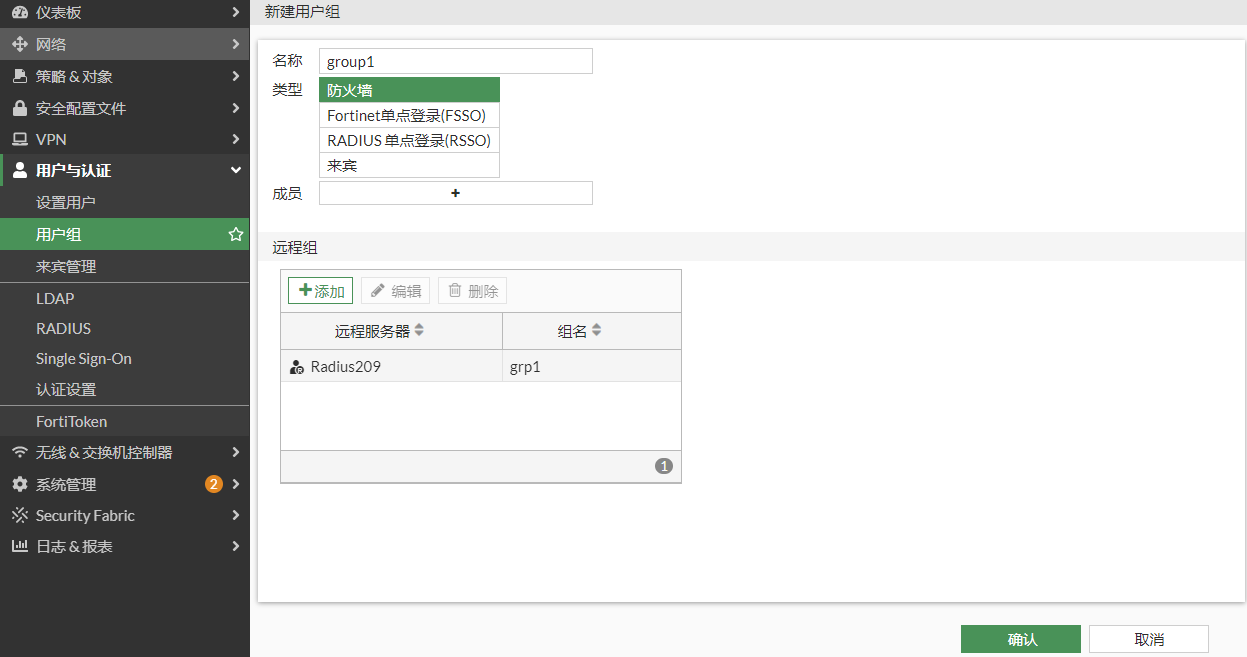Click the 确认 confirm button
1247x657 pixels.
coord(1020,639)
